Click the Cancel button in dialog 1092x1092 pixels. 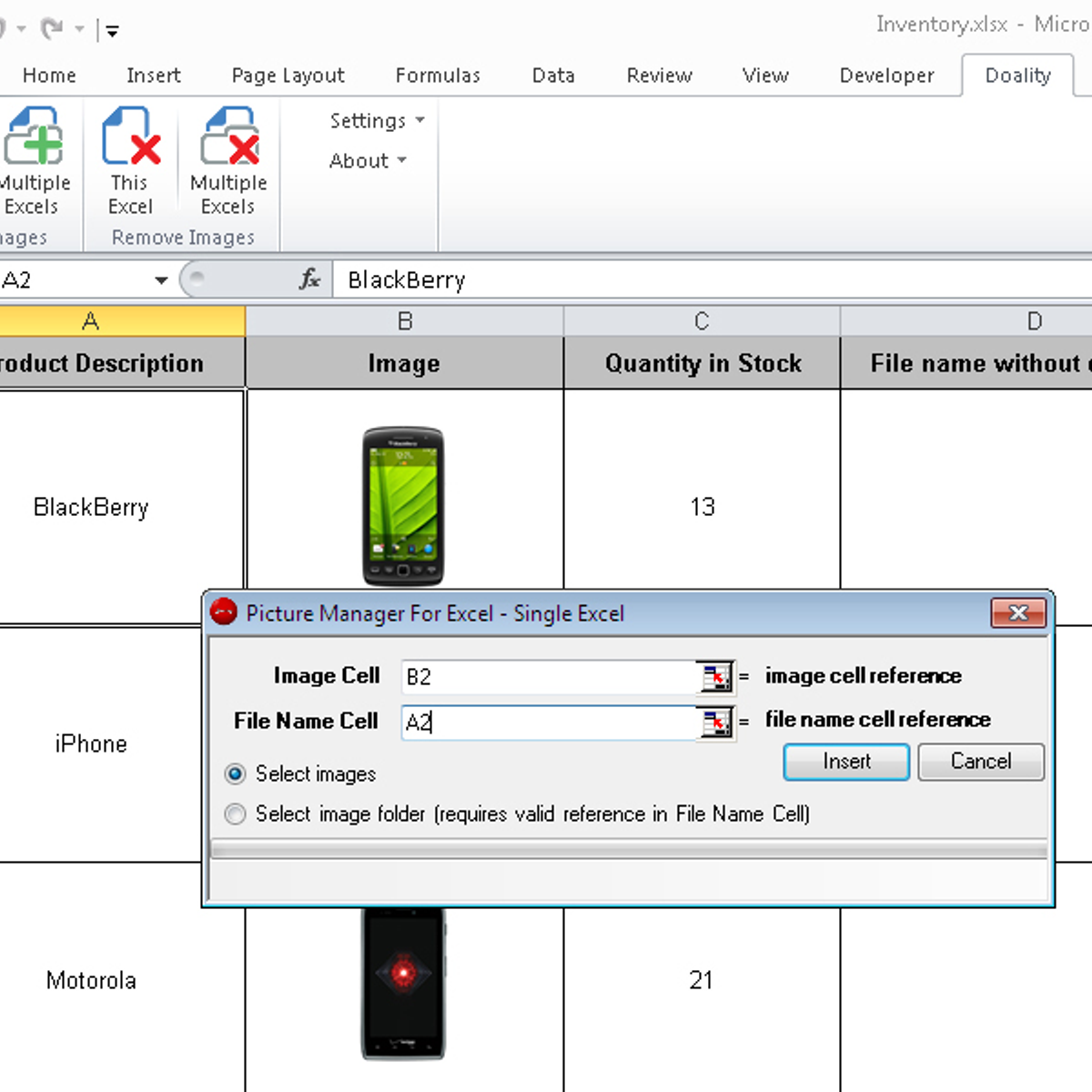[981, 762]
